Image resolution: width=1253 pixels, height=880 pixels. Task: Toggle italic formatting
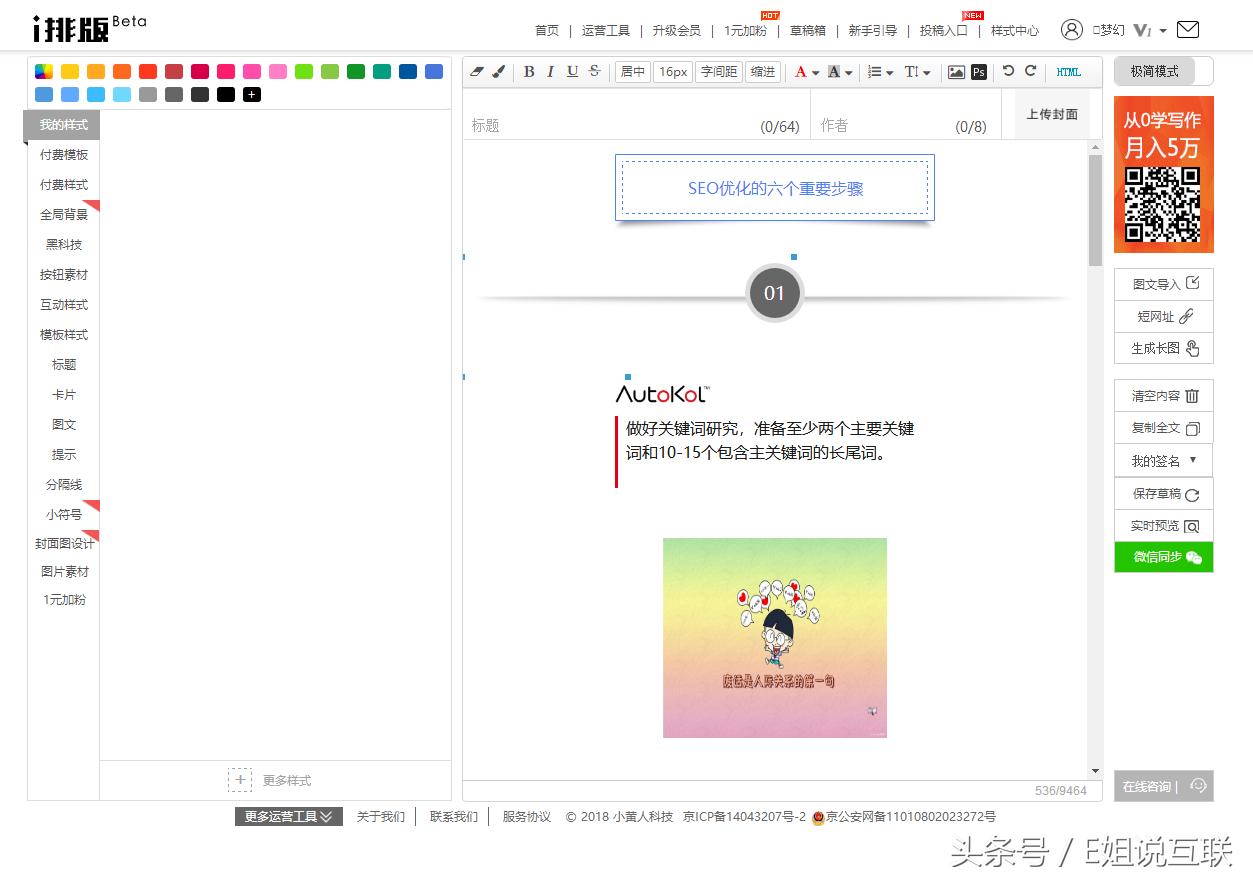coord(550,71)
